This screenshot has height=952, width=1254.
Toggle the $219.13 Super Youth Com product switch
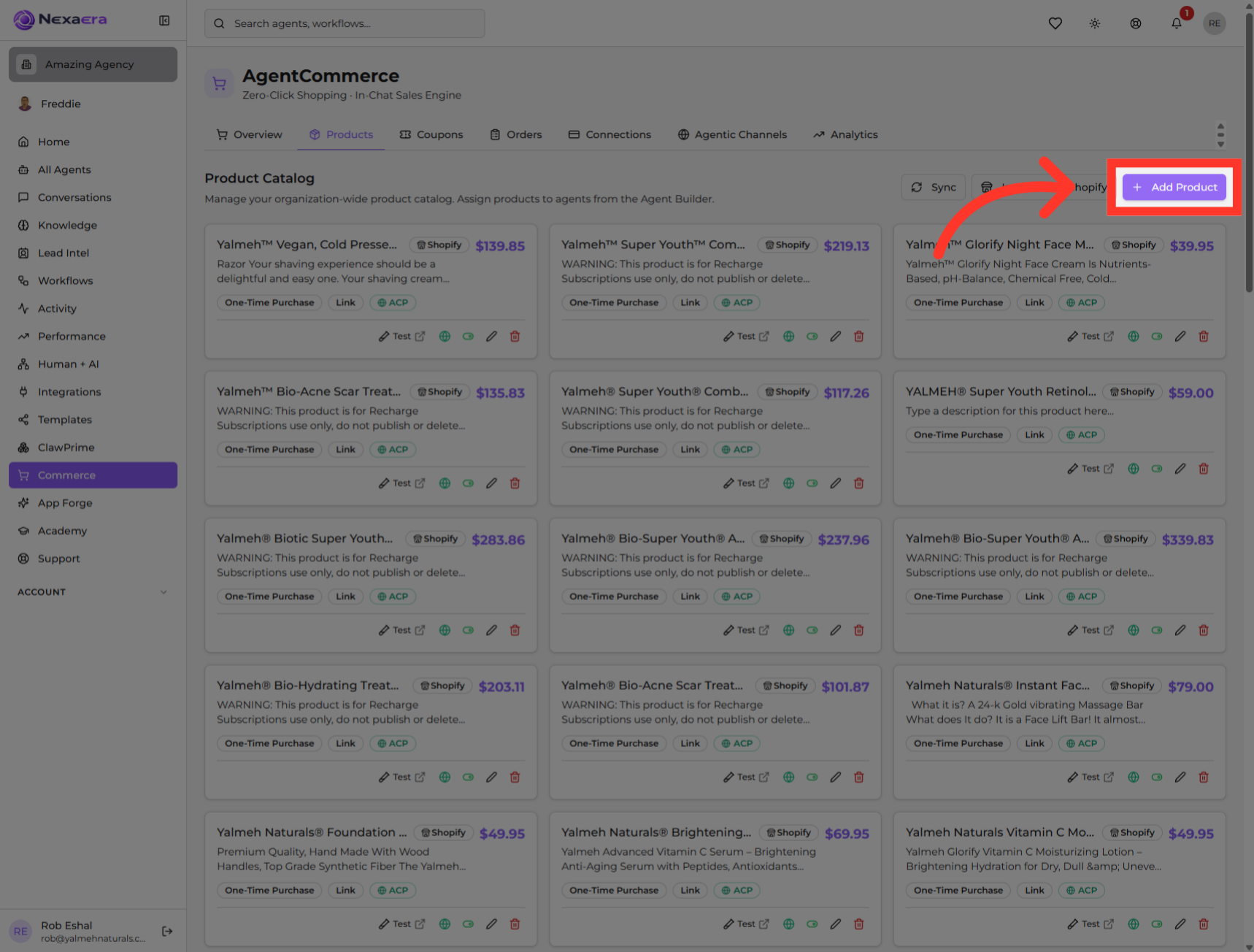coord(812,337)
